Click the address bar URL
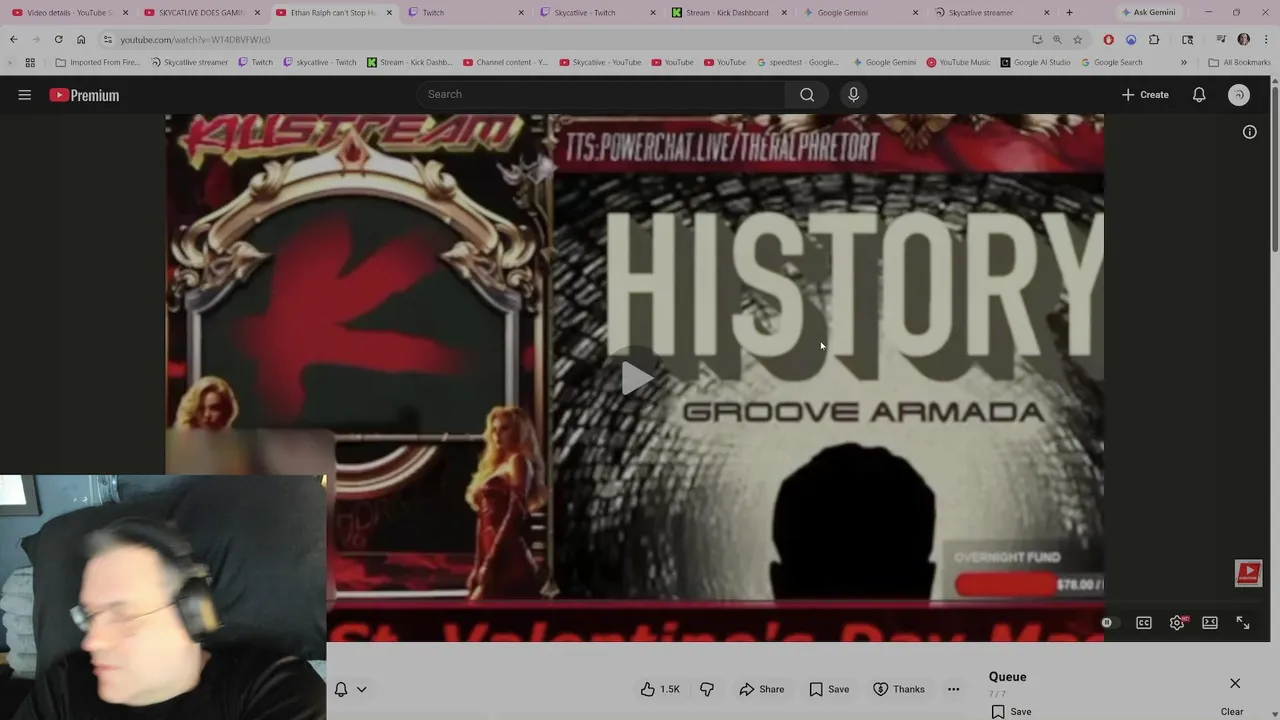Screen dimensions: 1280x720 [x=195, y=40]
